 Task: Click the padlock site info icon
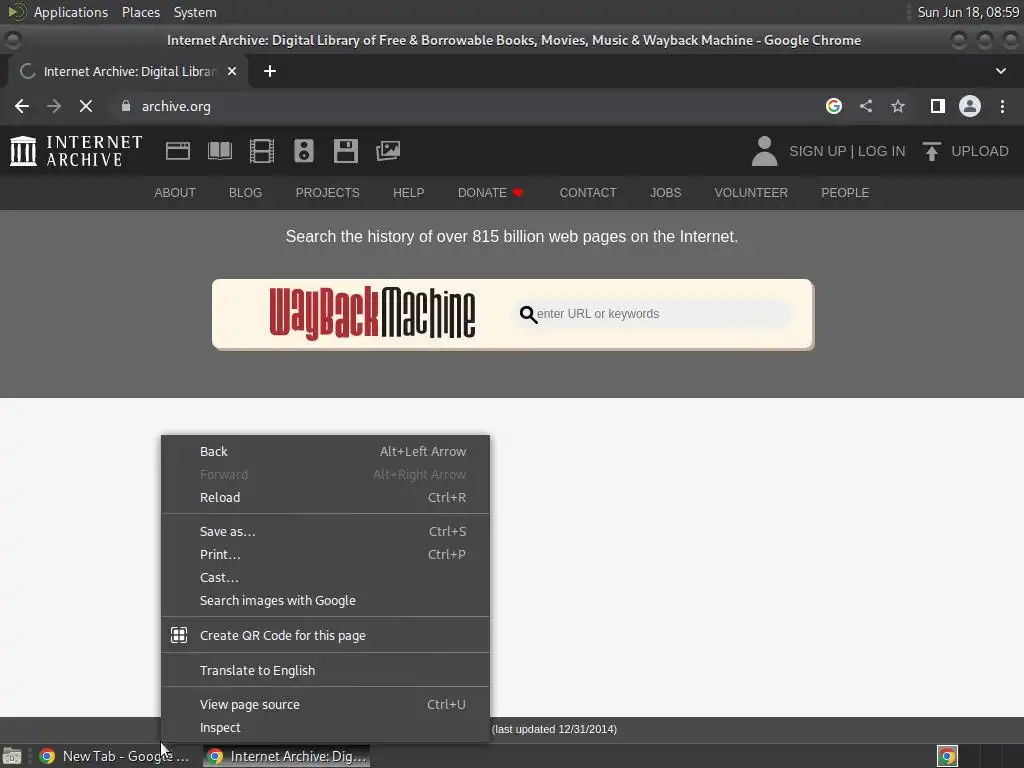tap(126, 106)
